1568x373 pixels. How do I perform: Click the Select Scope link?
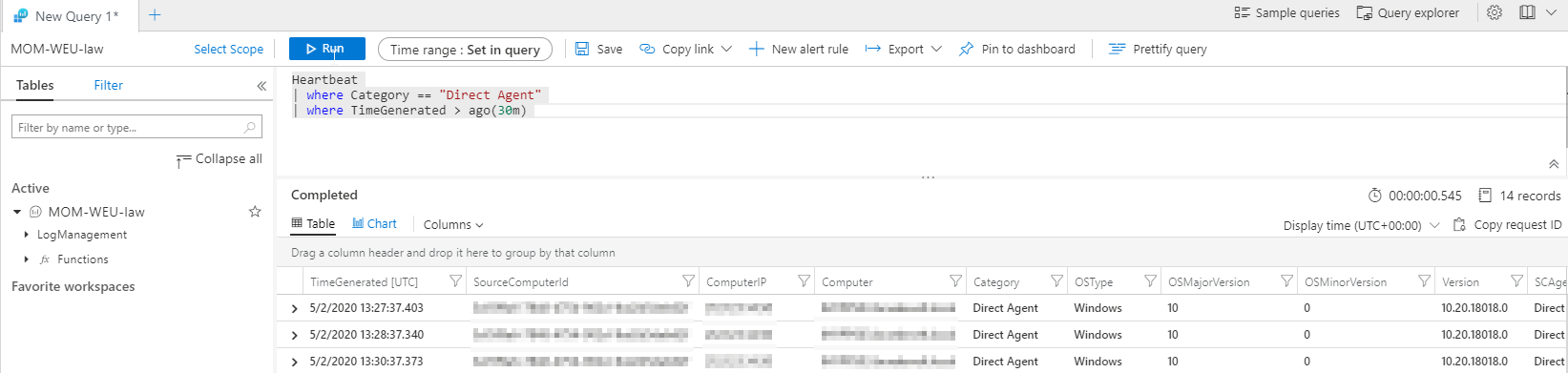228,50
